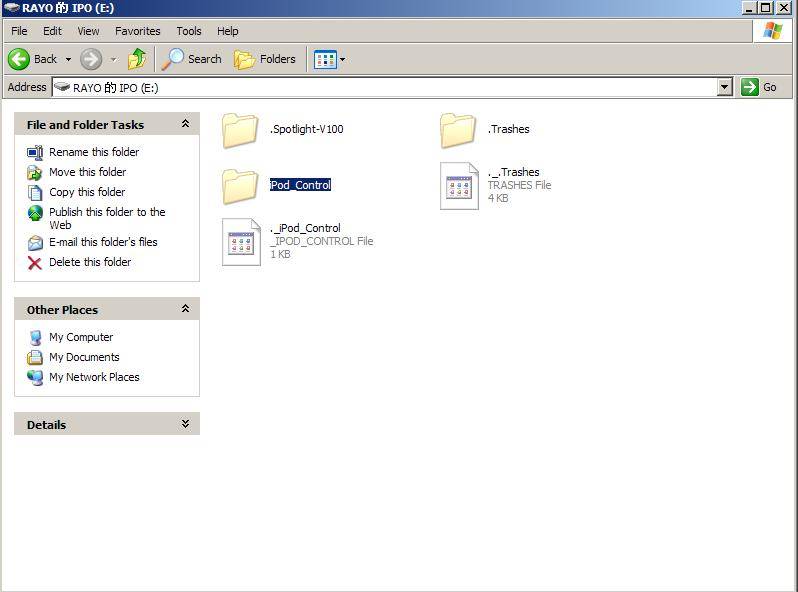Minimize the Explorer window
This screenshot has width=798, height=592.
coord(749,8)
